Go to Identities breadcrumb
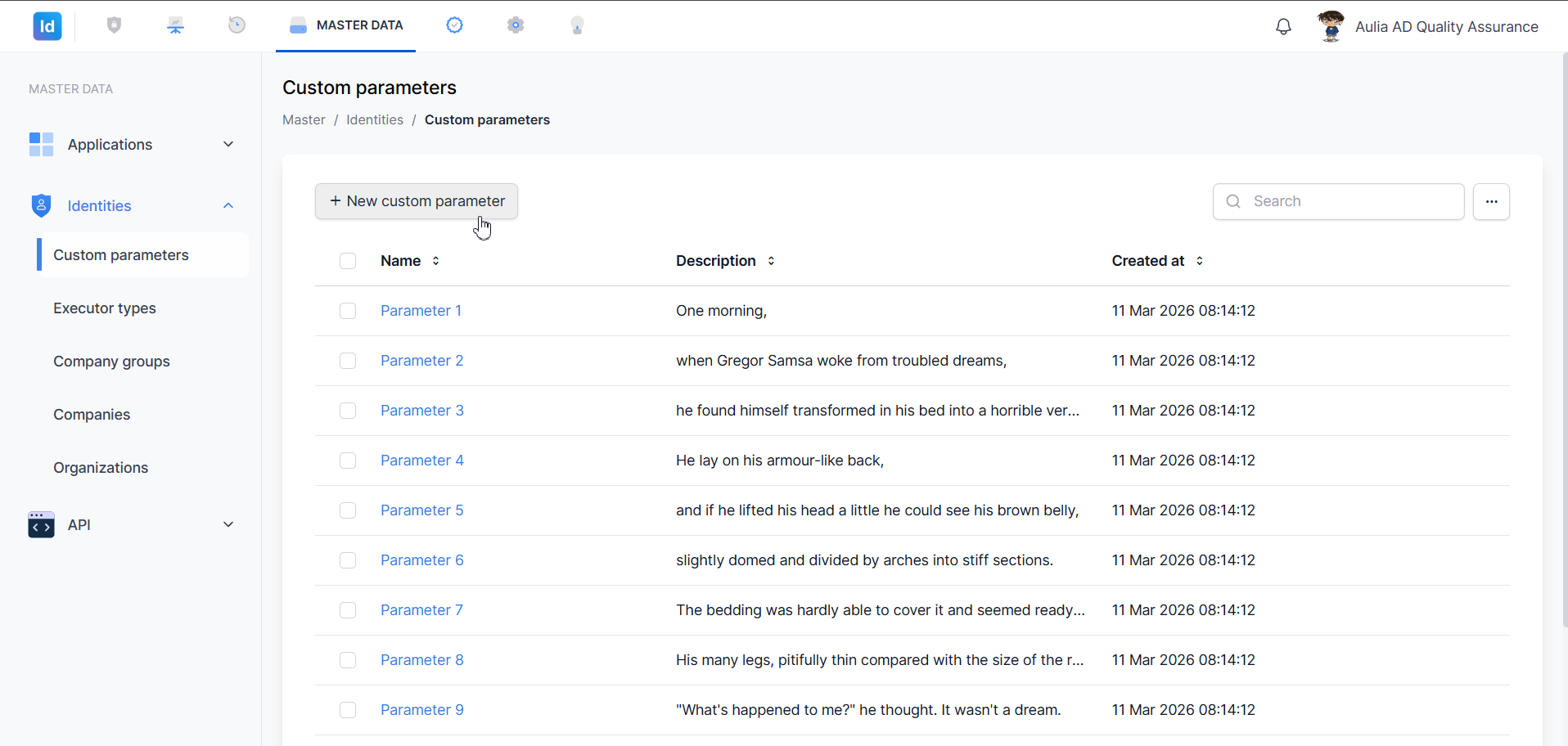The image size is (1568, 746). [x=375, y=120]
